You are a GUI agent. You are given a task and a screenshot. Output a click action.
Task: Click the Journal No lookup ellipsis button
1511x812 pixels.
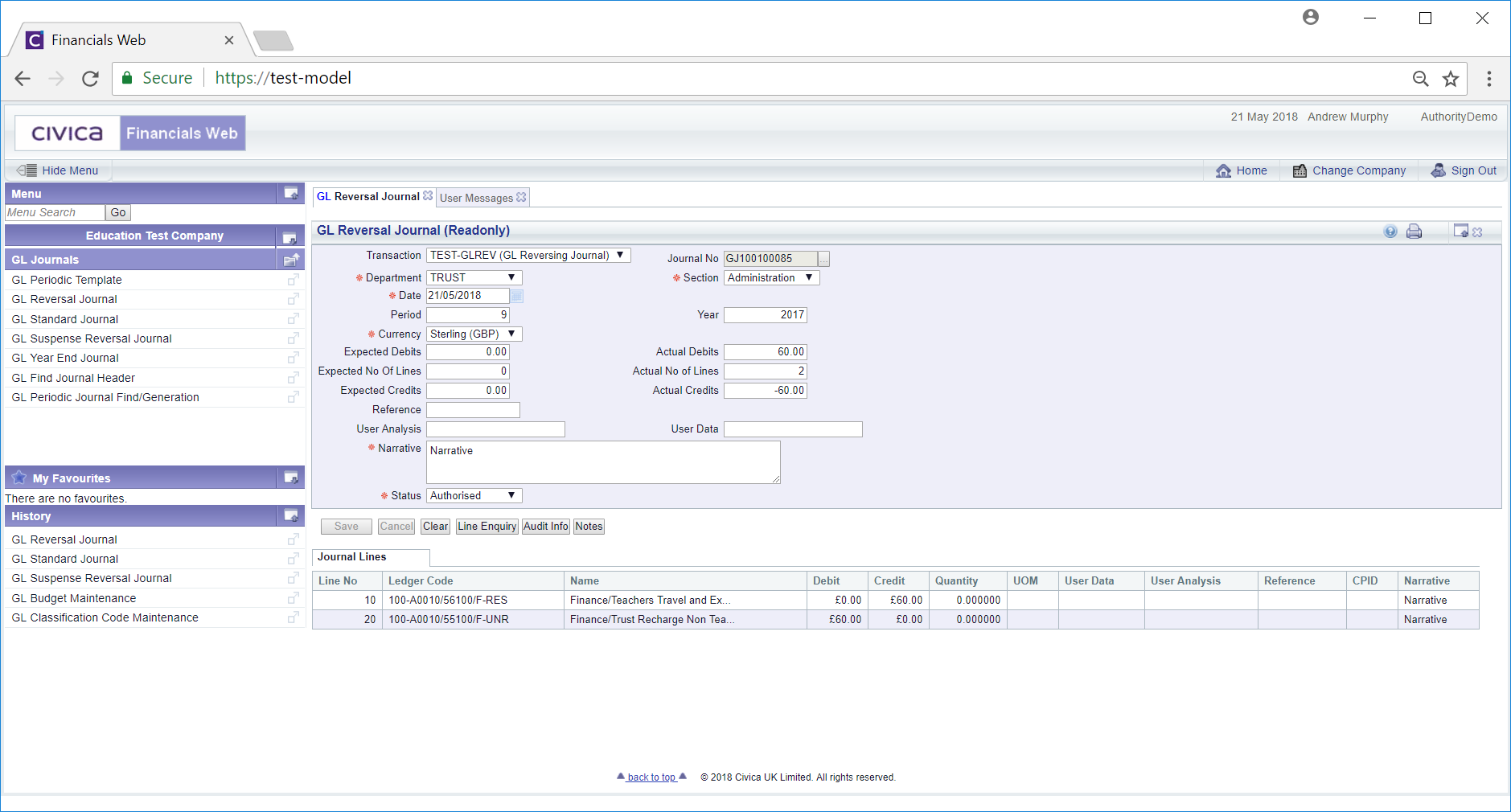point(823,259)
